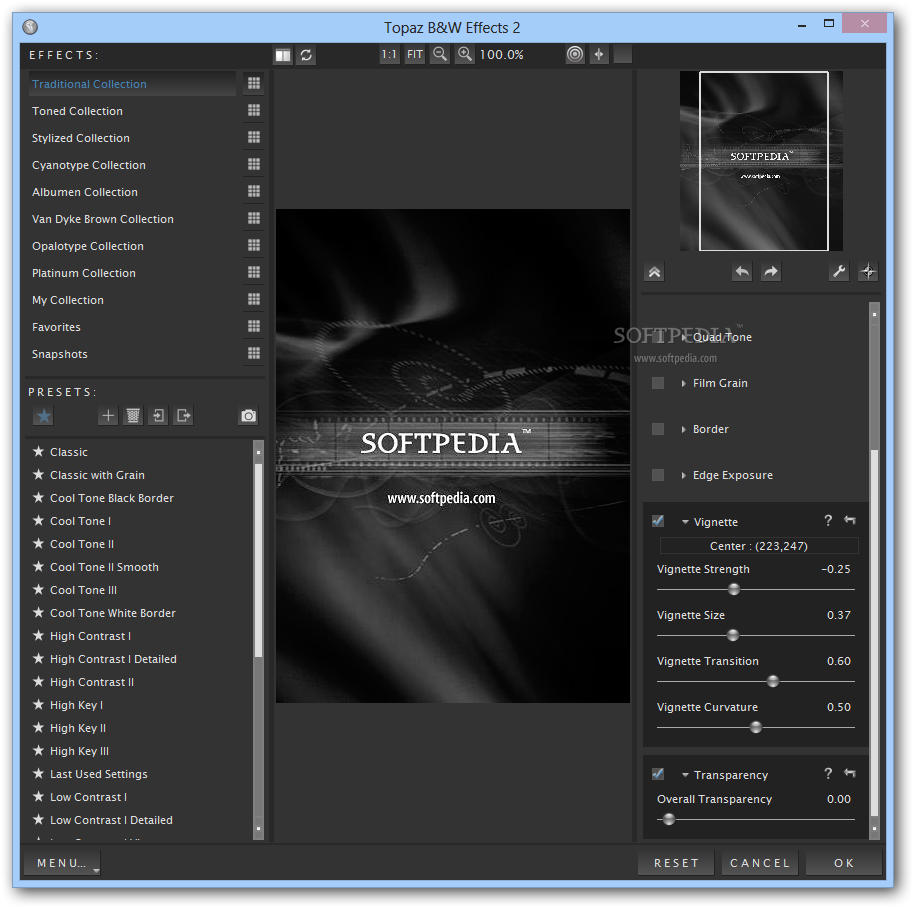Image resolution: width=914 pixels, height=908 pixels.
Task: Click the RESET button
Action: point(676,863)
